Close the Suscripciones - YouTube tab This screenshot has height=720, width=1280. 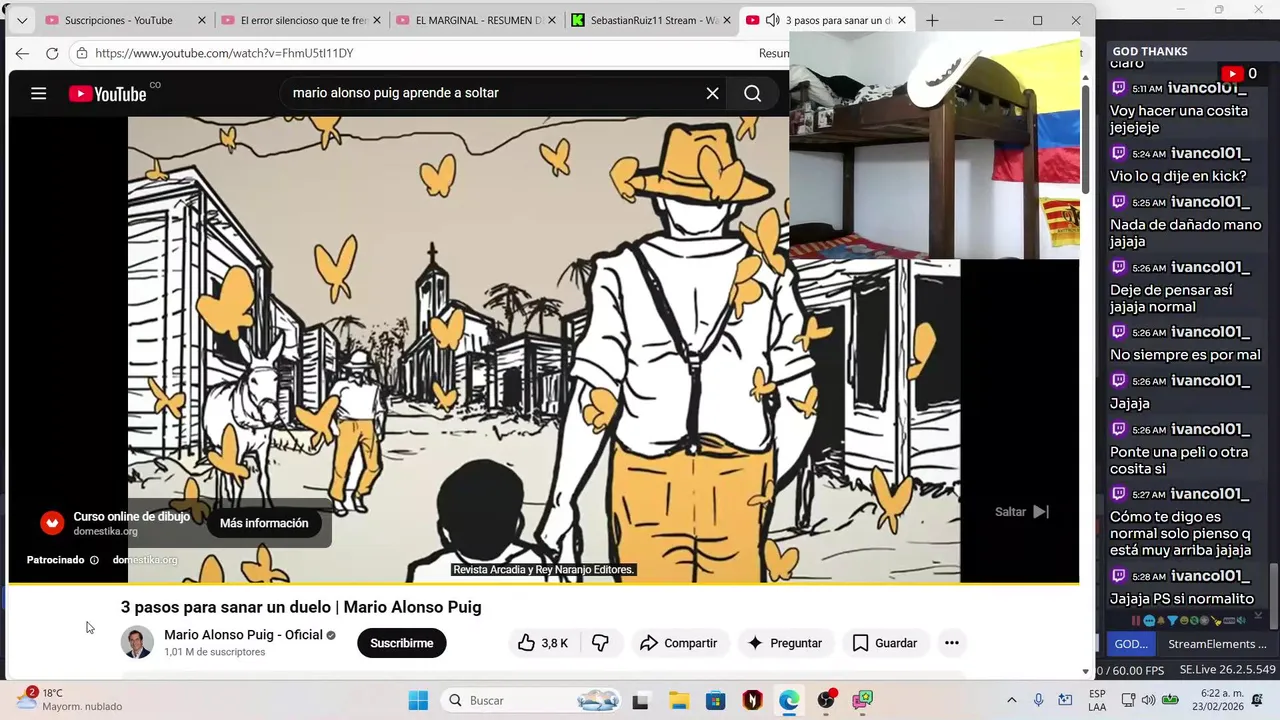click(x=201, y=20)
